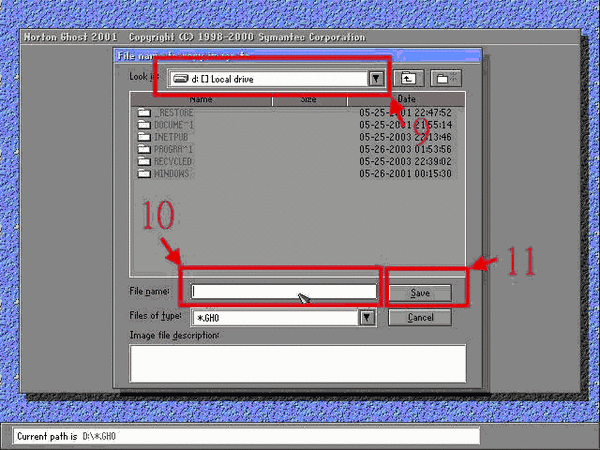Viewport: 600px width, 450px height.
Task: Select the INETPUB folder icon
Action: click(x=144, y=137)
